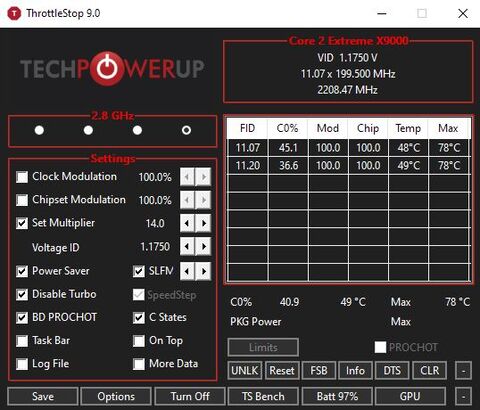This screenshot has height=410, width=480.
Task: Click the Chip column header
Action: (368, 128)
